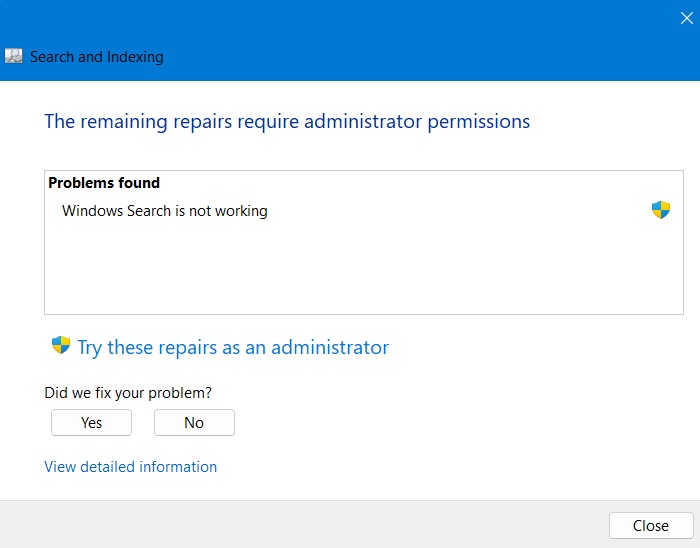Click the 'Did we fix your problem?' label
Viewport: 700px width, 548px height.
point(128,393)
